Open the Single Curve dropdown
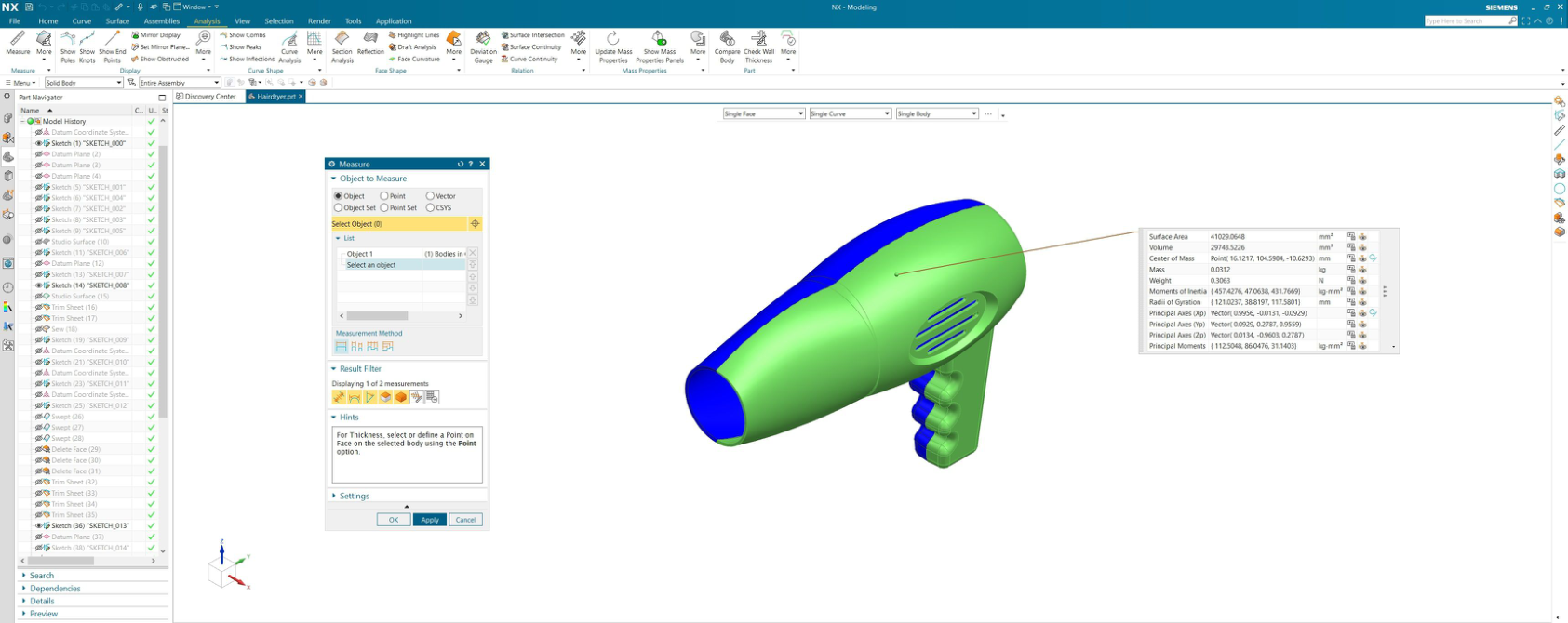This screenshot has width=1568, height=623. [850, 113]
